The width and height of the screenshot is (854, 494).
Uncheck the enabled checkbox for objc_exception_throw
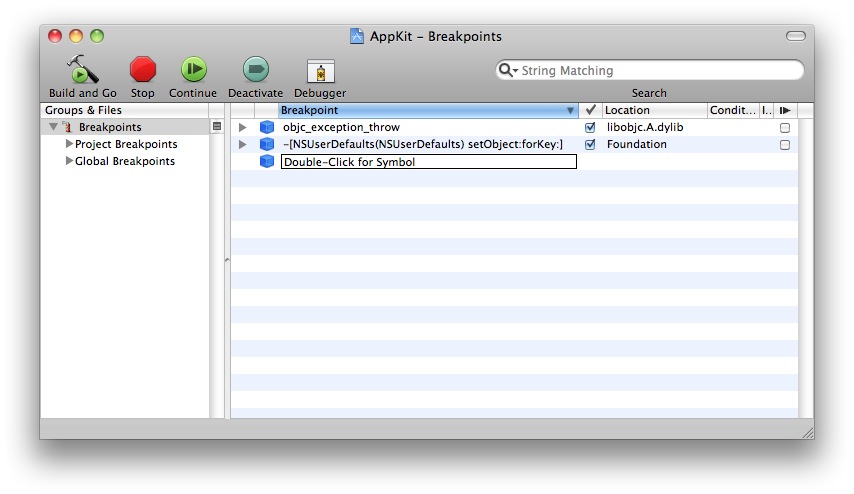point(590,127)
